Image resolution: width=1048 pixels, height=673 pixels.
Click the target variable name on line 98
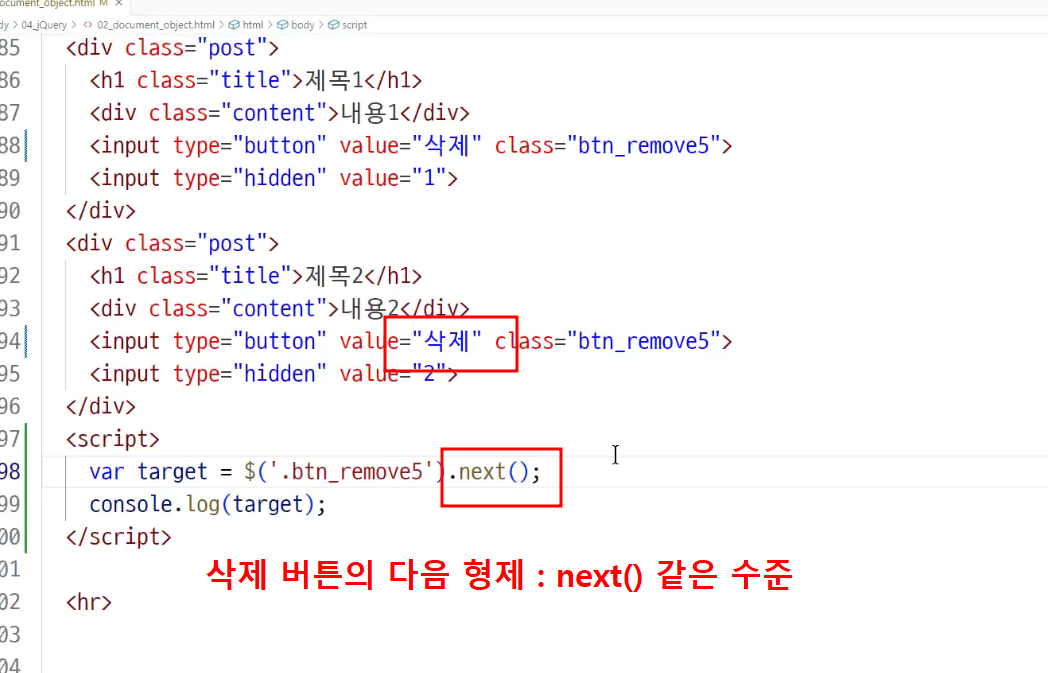click(172, 472)
